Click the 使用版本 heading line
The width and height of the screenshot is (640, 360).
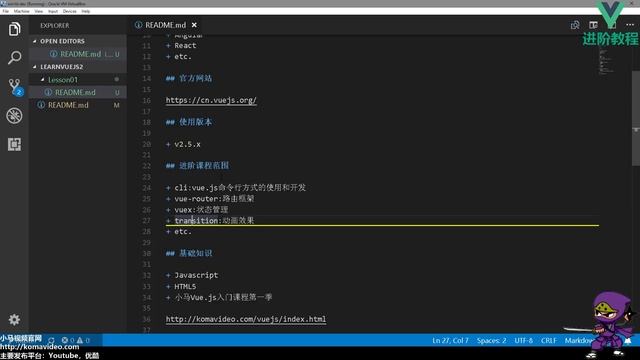(x=189, y=122)
